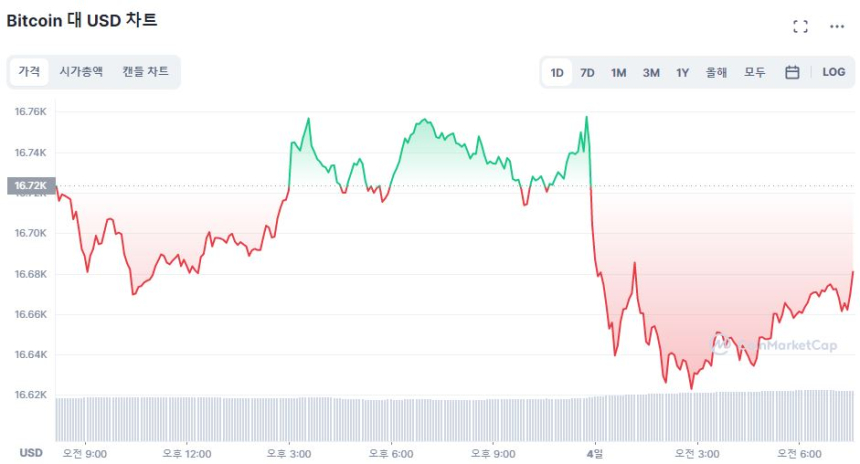The image size is (860, 464).
Task: Switch to the 가격 tab
Action: (x=29, y=71)
